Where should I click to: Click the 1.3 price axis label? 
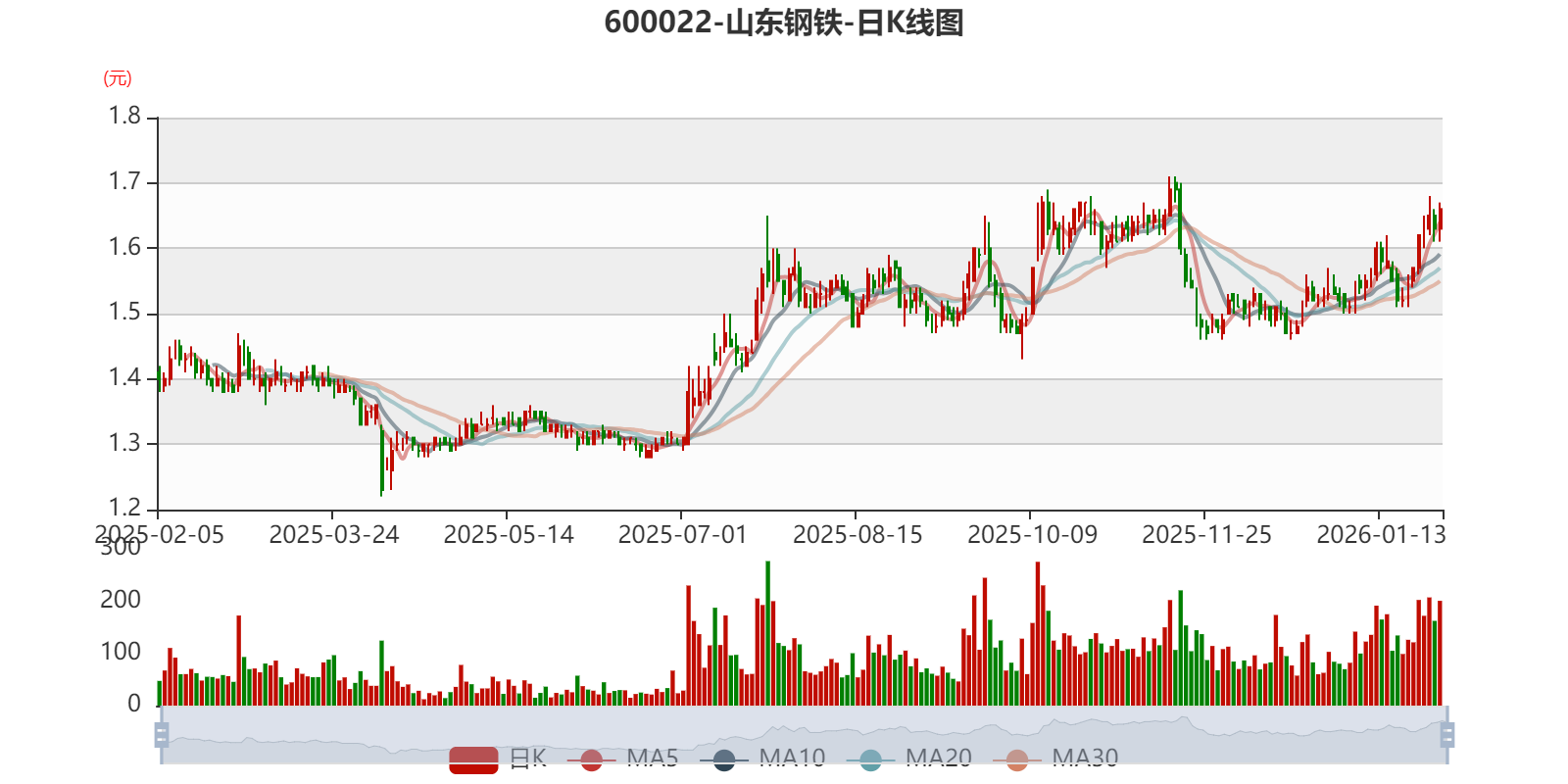click(x=124, y=443)
